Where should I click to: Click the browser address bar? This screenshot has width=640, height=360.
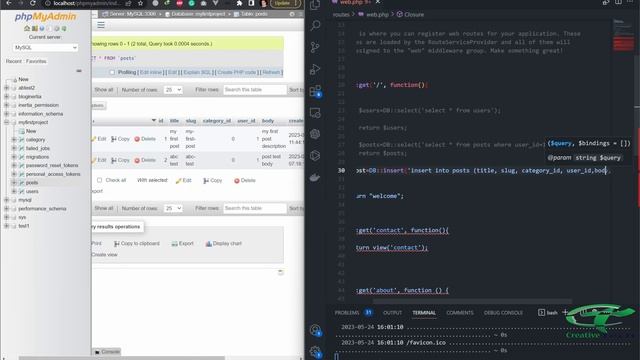[86, 3]
